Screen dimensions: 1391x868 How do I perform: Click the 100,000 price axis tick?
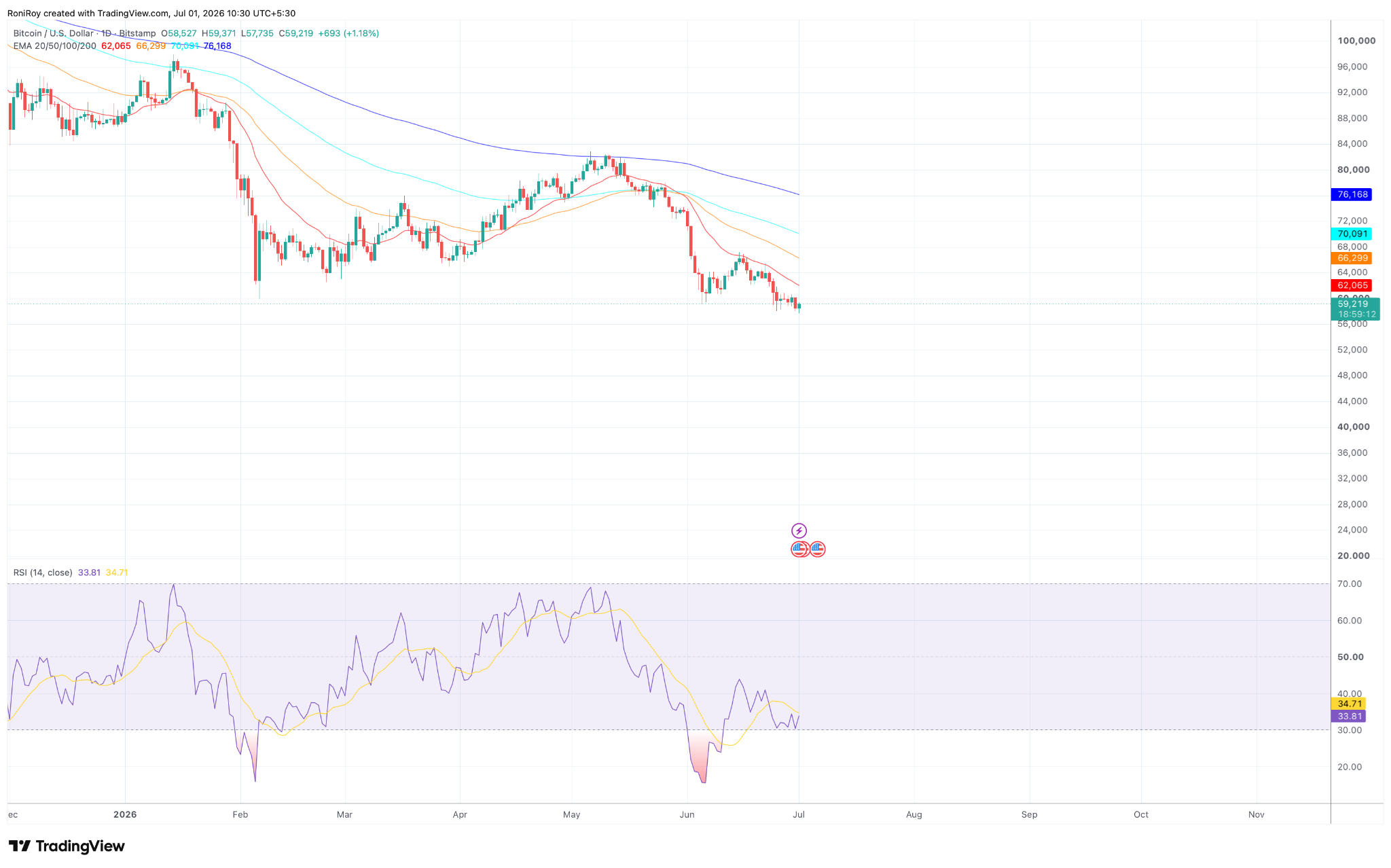[1356, 41]
